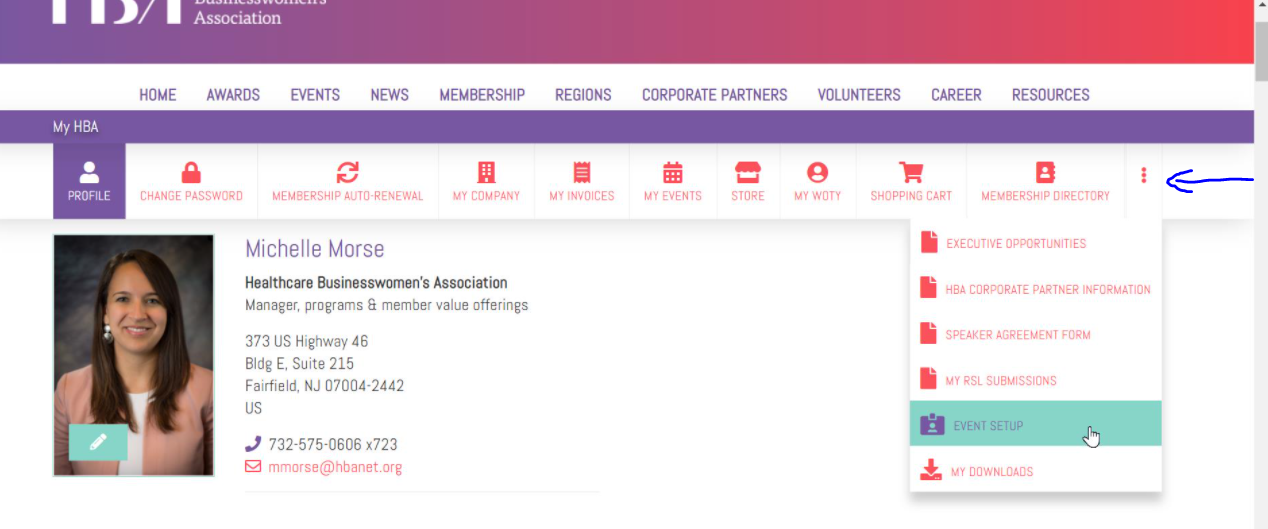This screenshot has height=529, width=1268.
Task: Open the CORPORATE PARTNERS navigation menu
Action: [715, 95]
